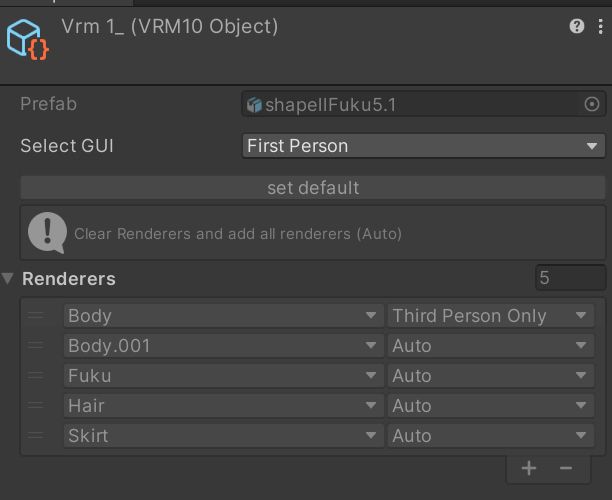
Task: Open the Auto dropdown for Fuku
Action: [491, 376]
